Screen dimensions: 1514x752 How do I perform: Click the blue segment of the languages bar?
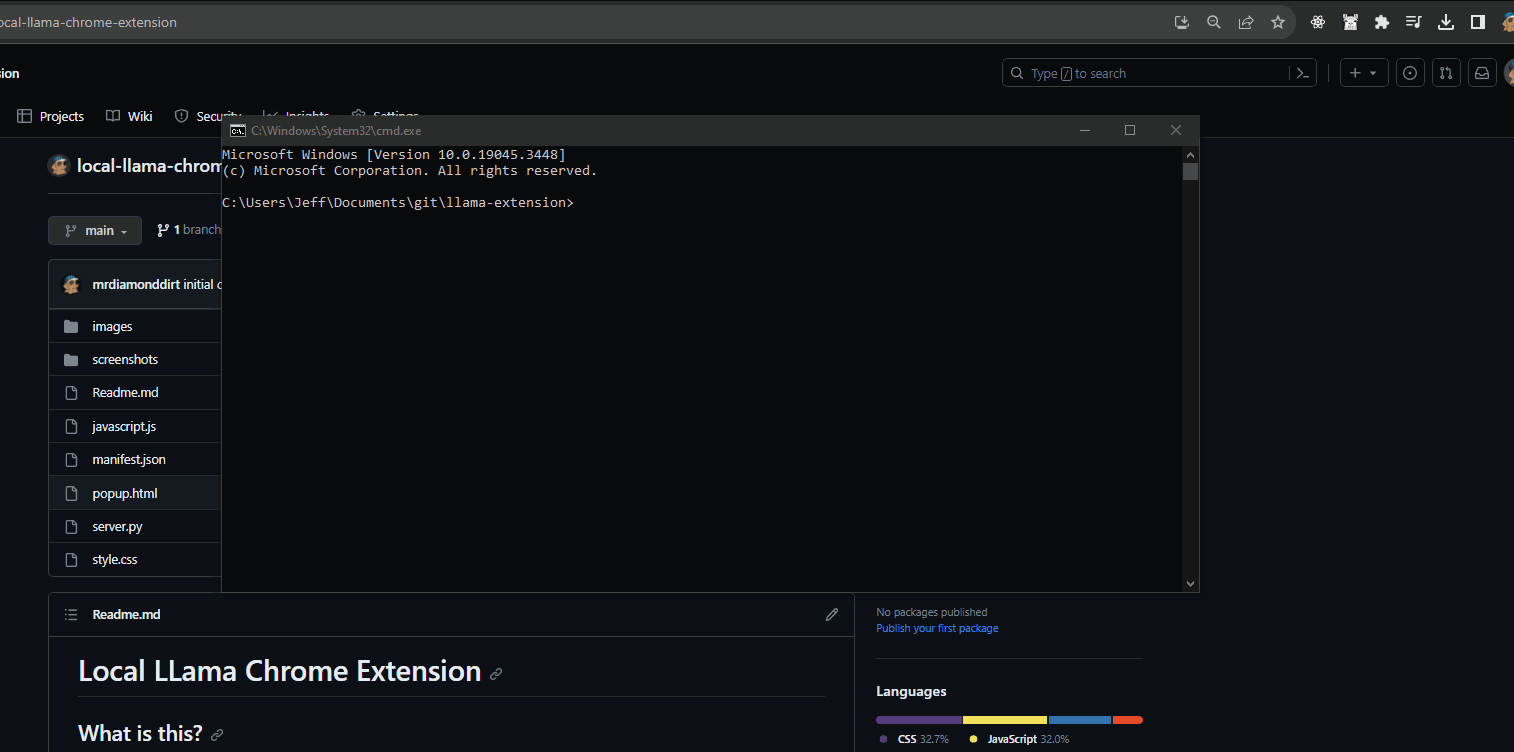[x=1080, y=720]
